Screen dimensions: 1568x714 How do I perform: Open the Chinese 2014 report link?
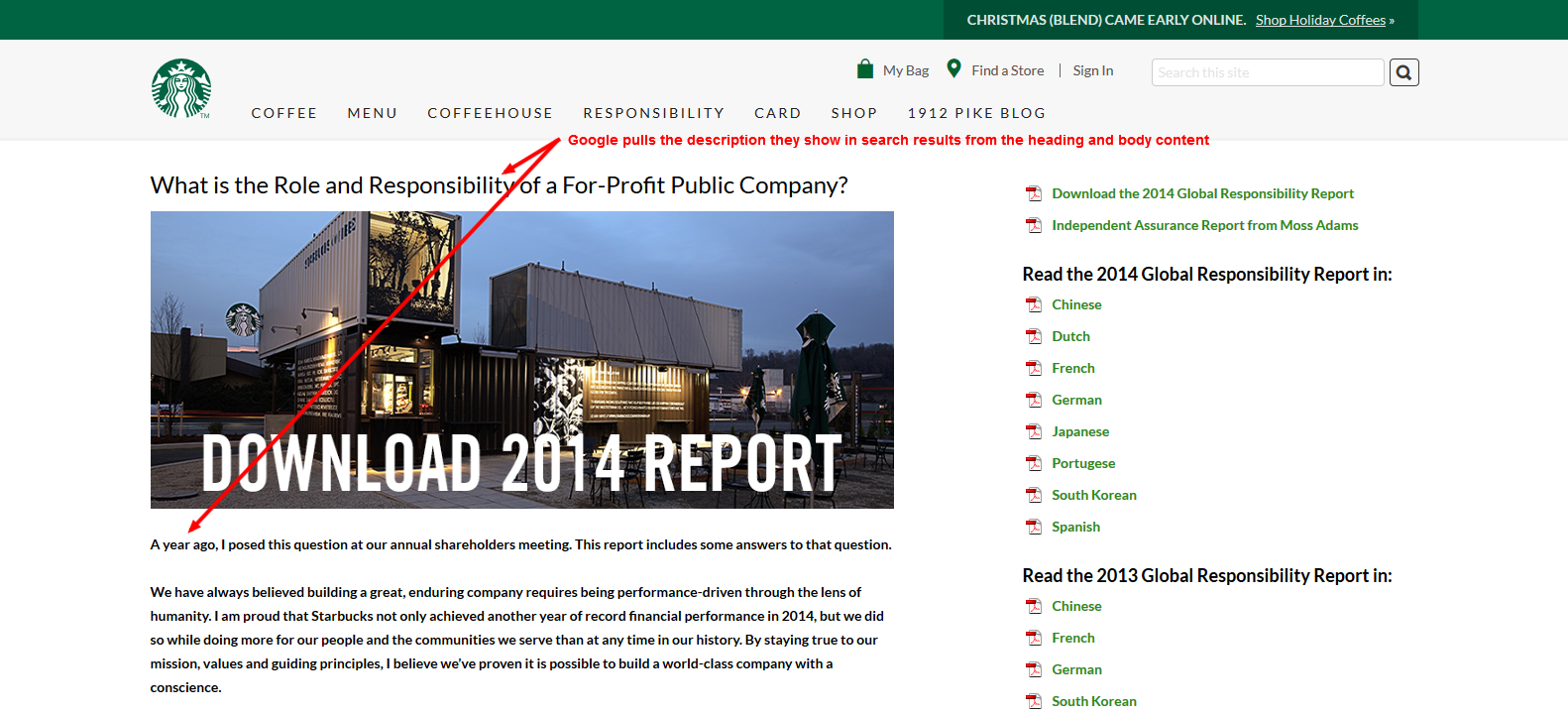click(x=1076, y=304)
